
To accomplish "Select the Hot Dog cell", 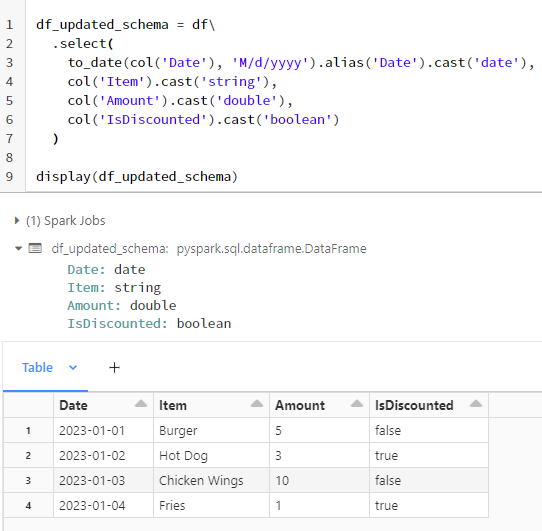I will [211, 455].
